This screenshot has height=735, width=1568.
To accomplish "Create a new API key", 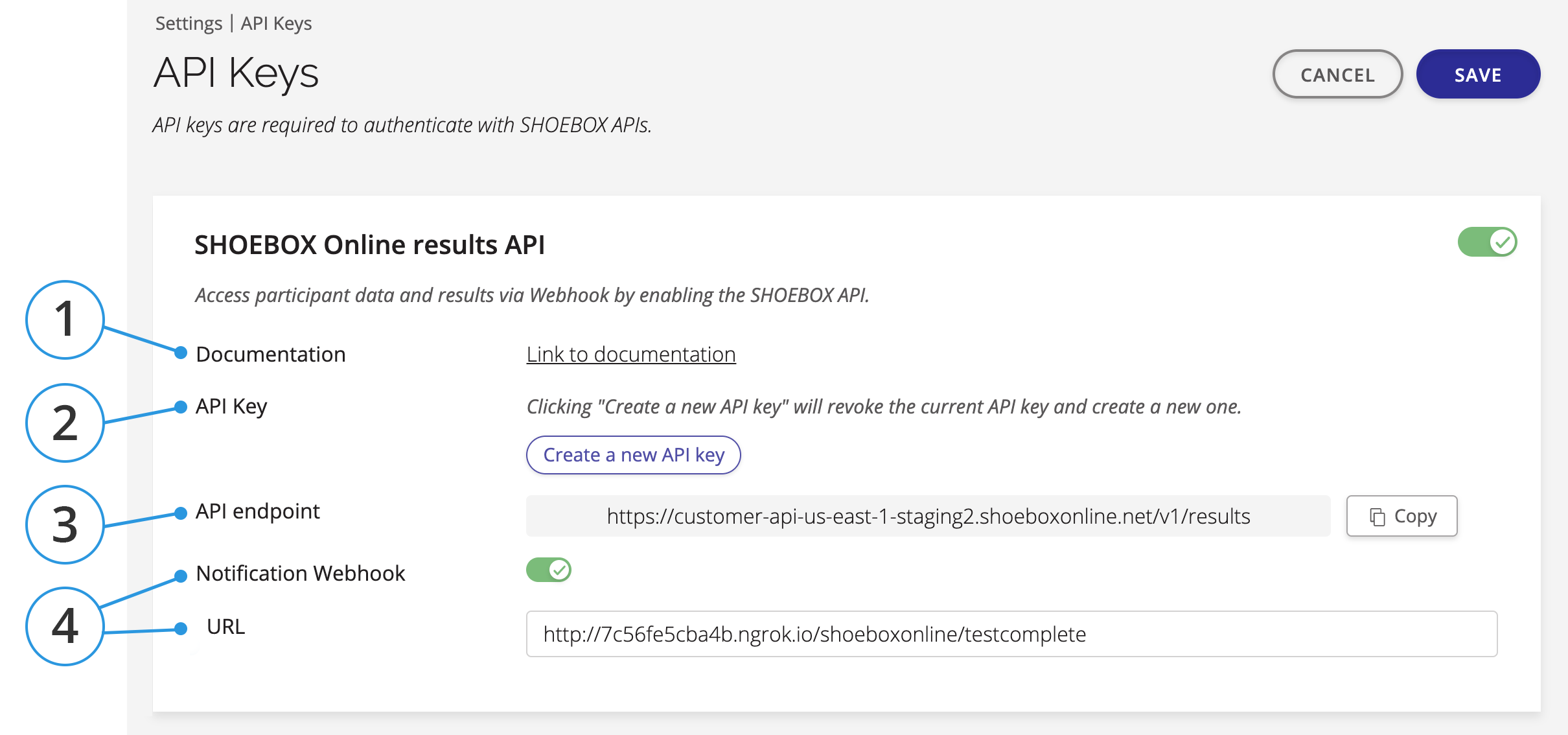I will 634,455.
